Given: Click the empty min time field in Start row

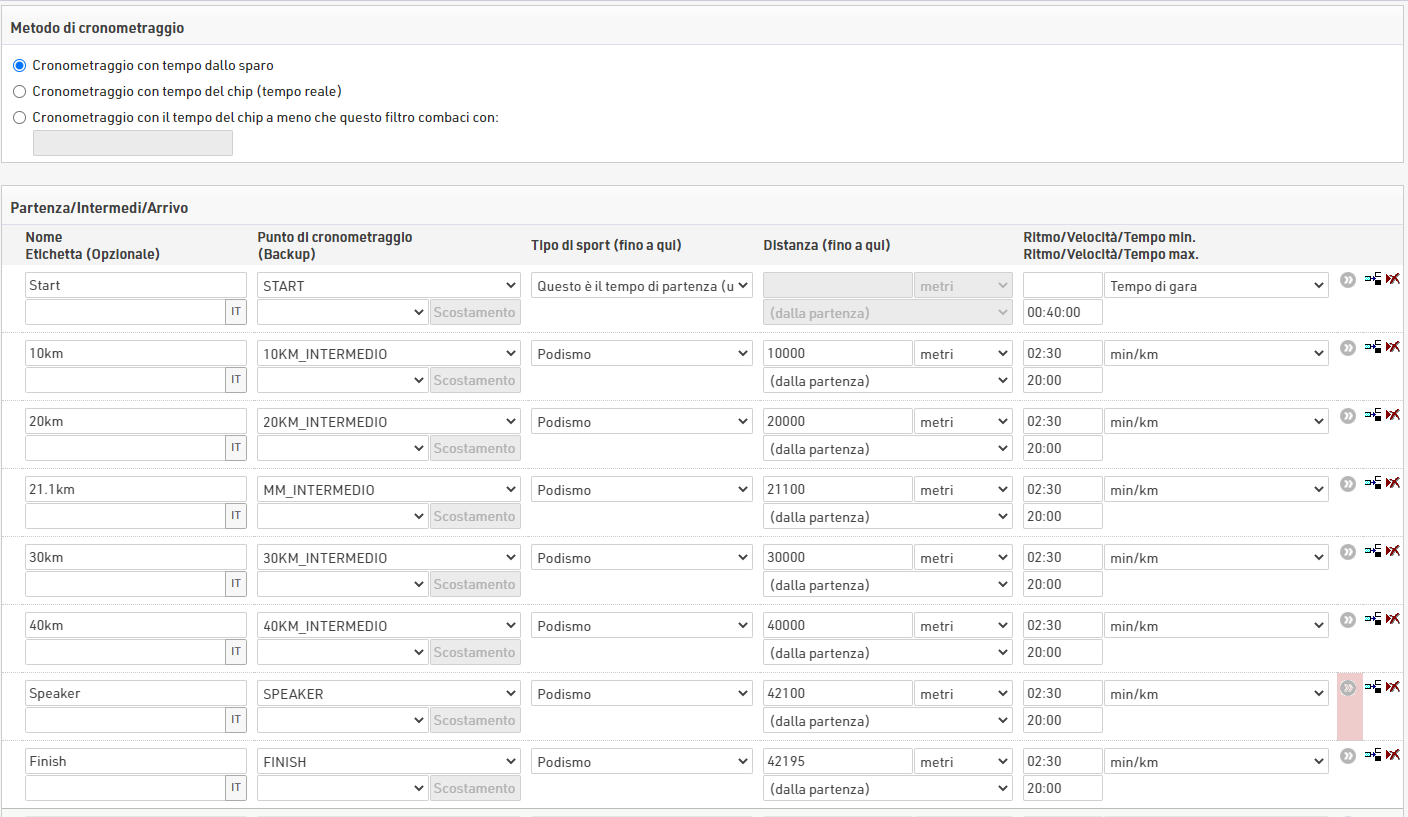Looking at the screenshot, I should click(1063, 285).
